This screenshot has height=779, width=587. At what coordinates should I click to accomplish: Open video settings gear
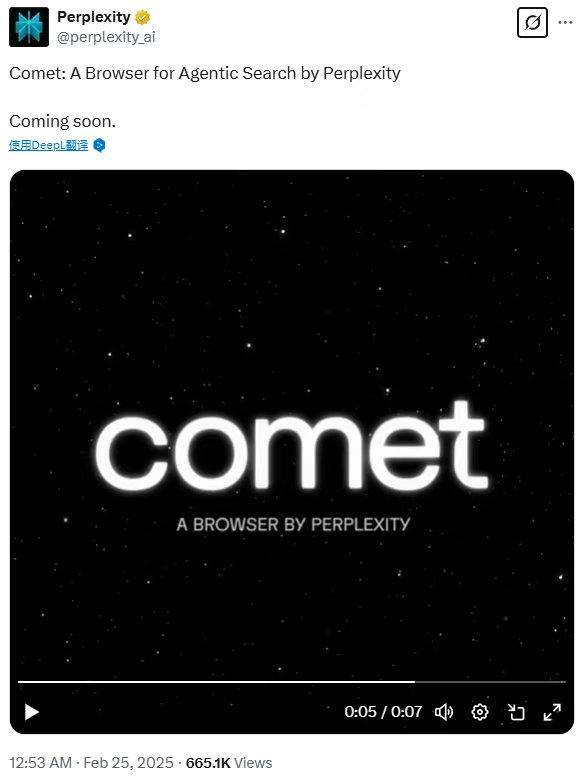click(x=480, y=712)
